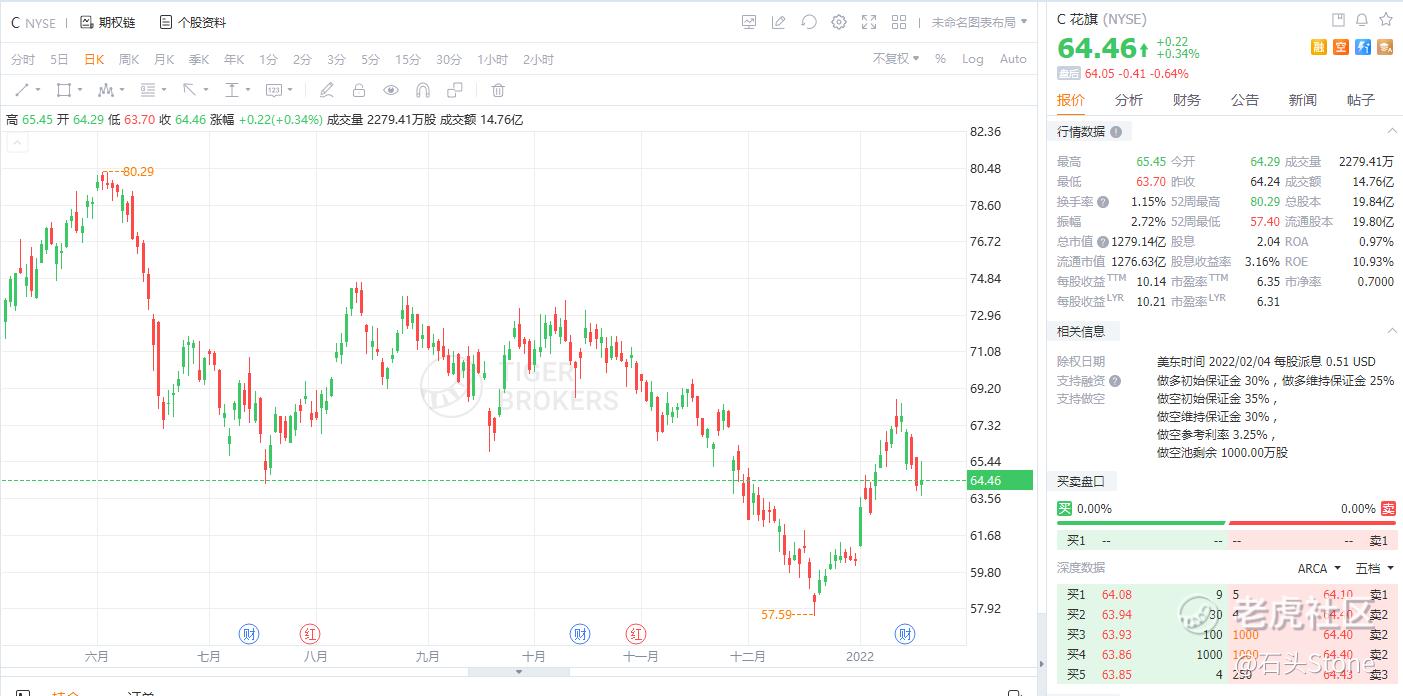The image size is (1403, 696).
Task: Select the trend line drawing tool
Action: tap(22, 90)
